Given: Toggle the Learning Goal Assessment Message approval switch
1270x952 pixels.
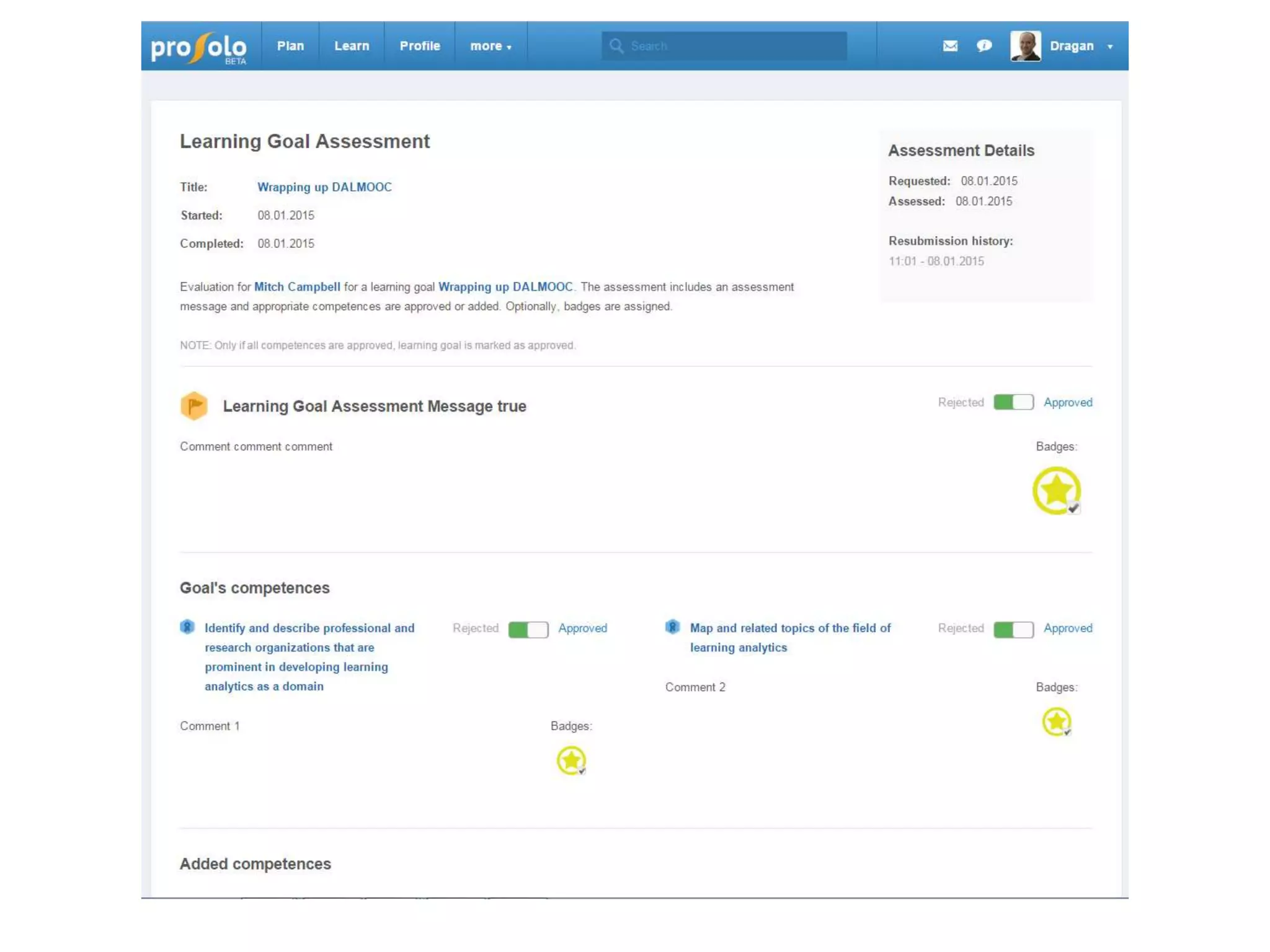Looking at the screenshot, I should pos(1013,402).
